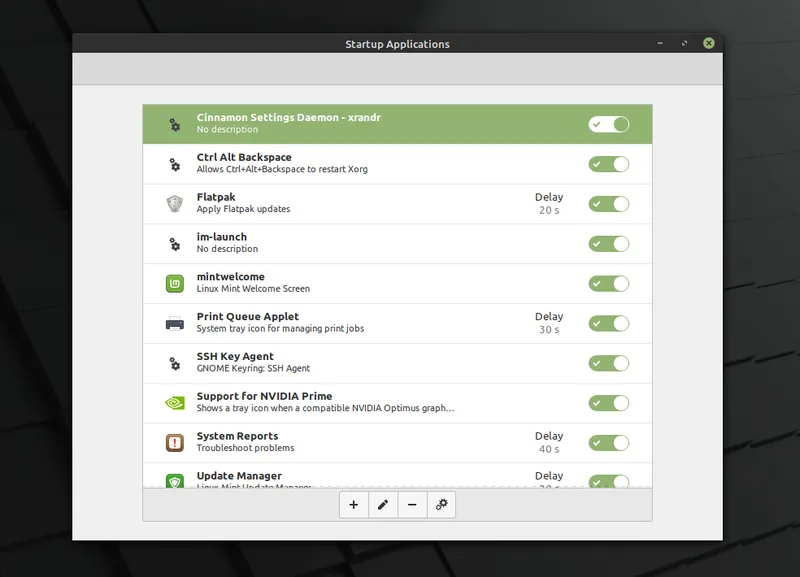Select the mintwelcome entry title
This screenshot has width=800, height=577.
pyautogui.click(x=231, y=277)
